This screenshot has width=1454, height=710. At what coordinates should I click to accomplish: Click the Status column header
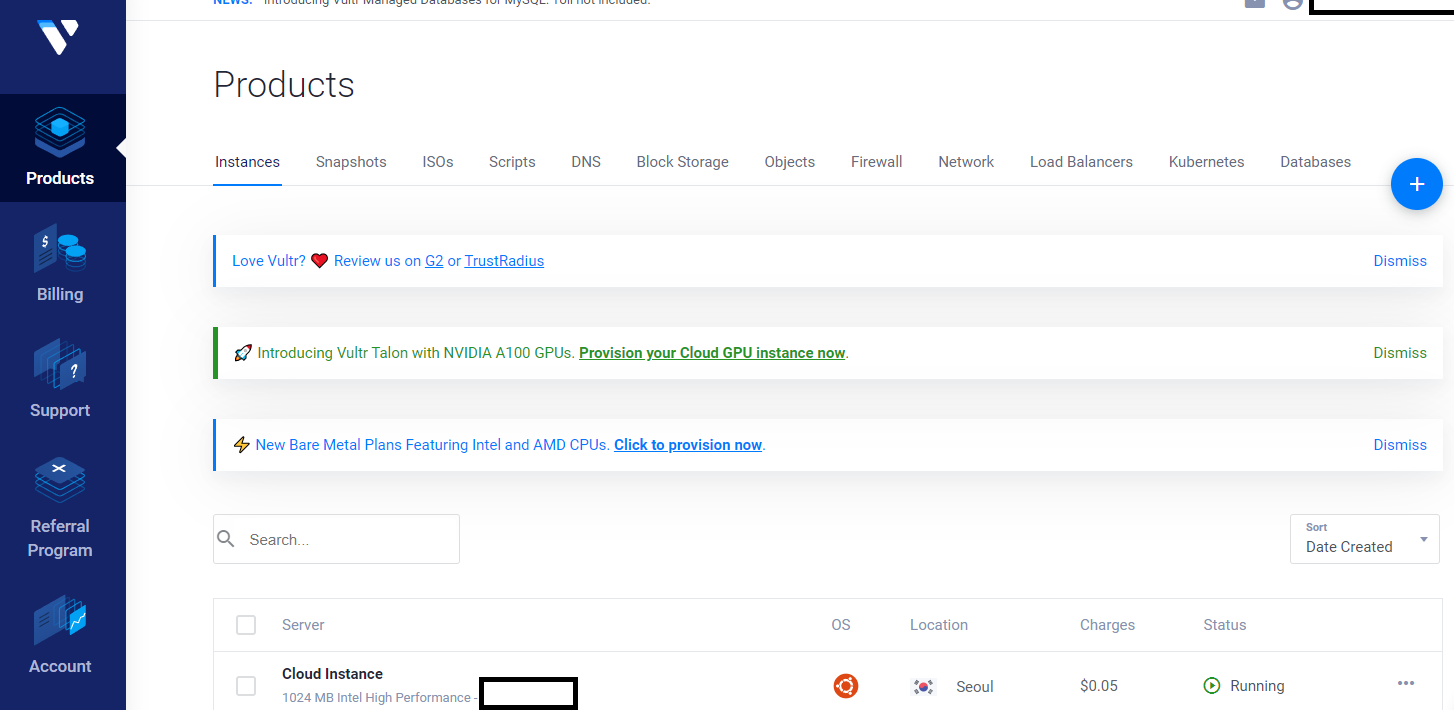[x=1225, y=625]
